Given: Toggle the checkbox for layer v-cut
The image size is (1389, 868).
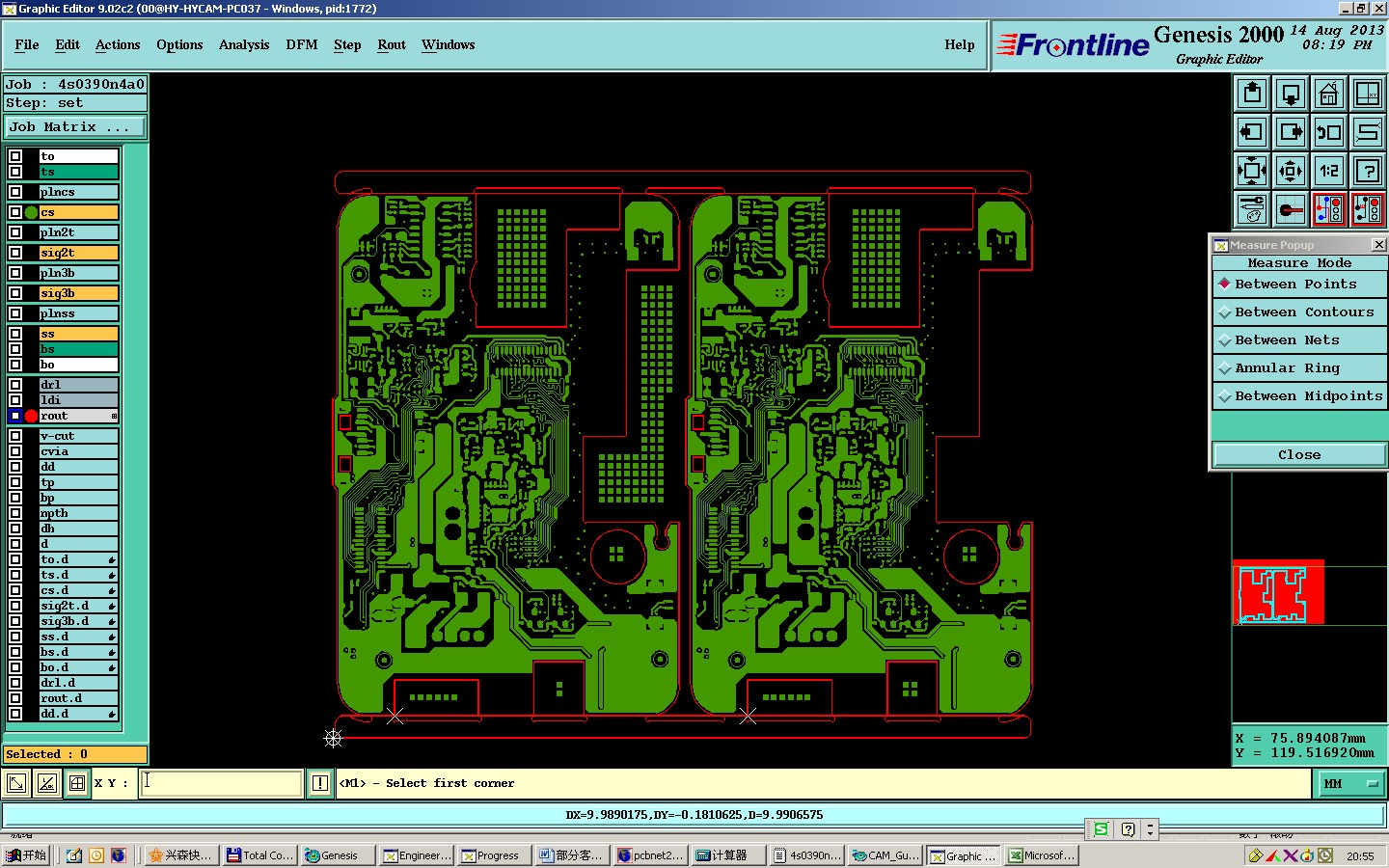Looking at the screenshot, I should point(15,436).
